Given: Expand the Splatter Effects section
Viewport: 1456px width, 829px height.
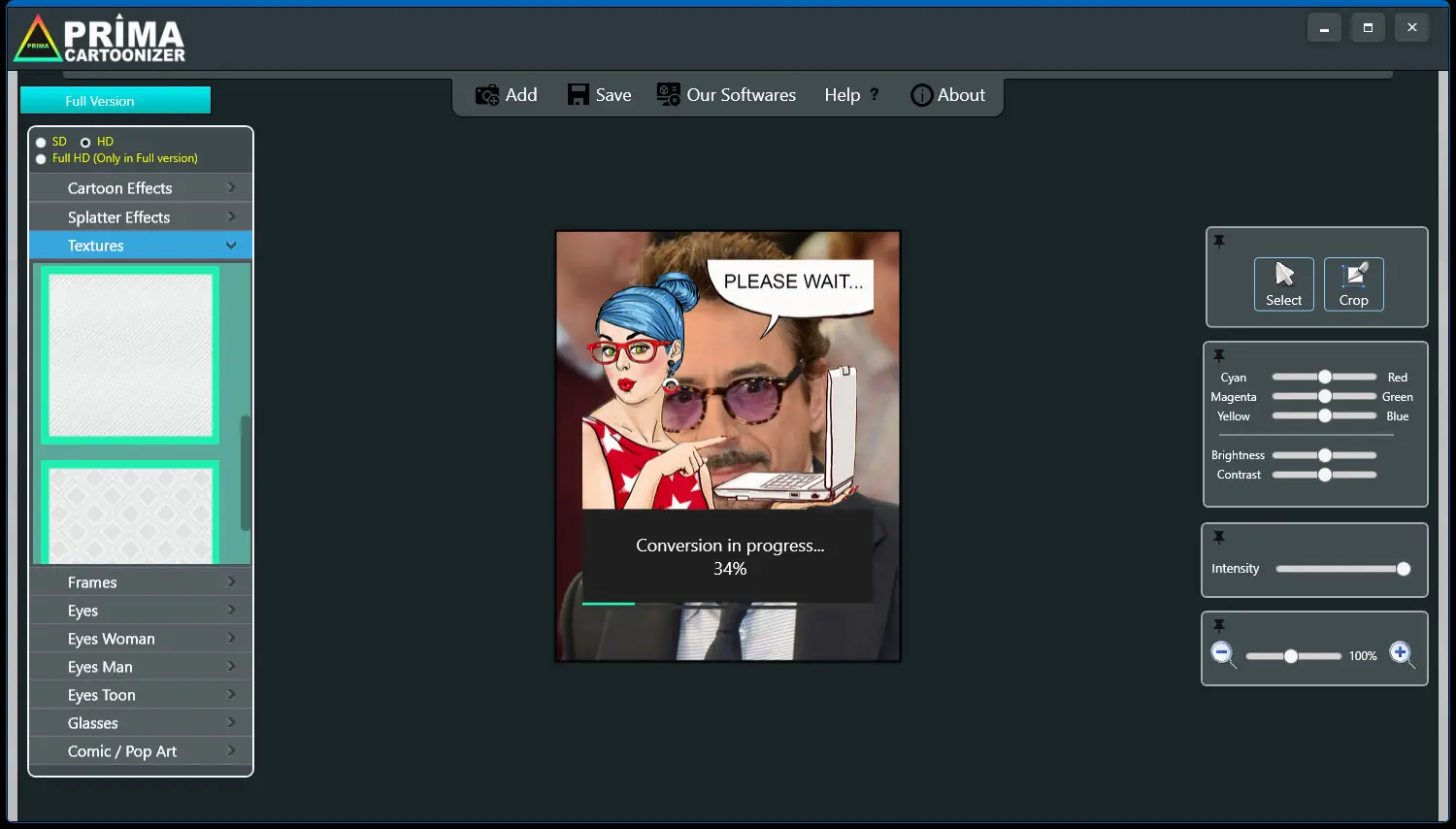Looking at the screenshot, I should click(141, 217).
